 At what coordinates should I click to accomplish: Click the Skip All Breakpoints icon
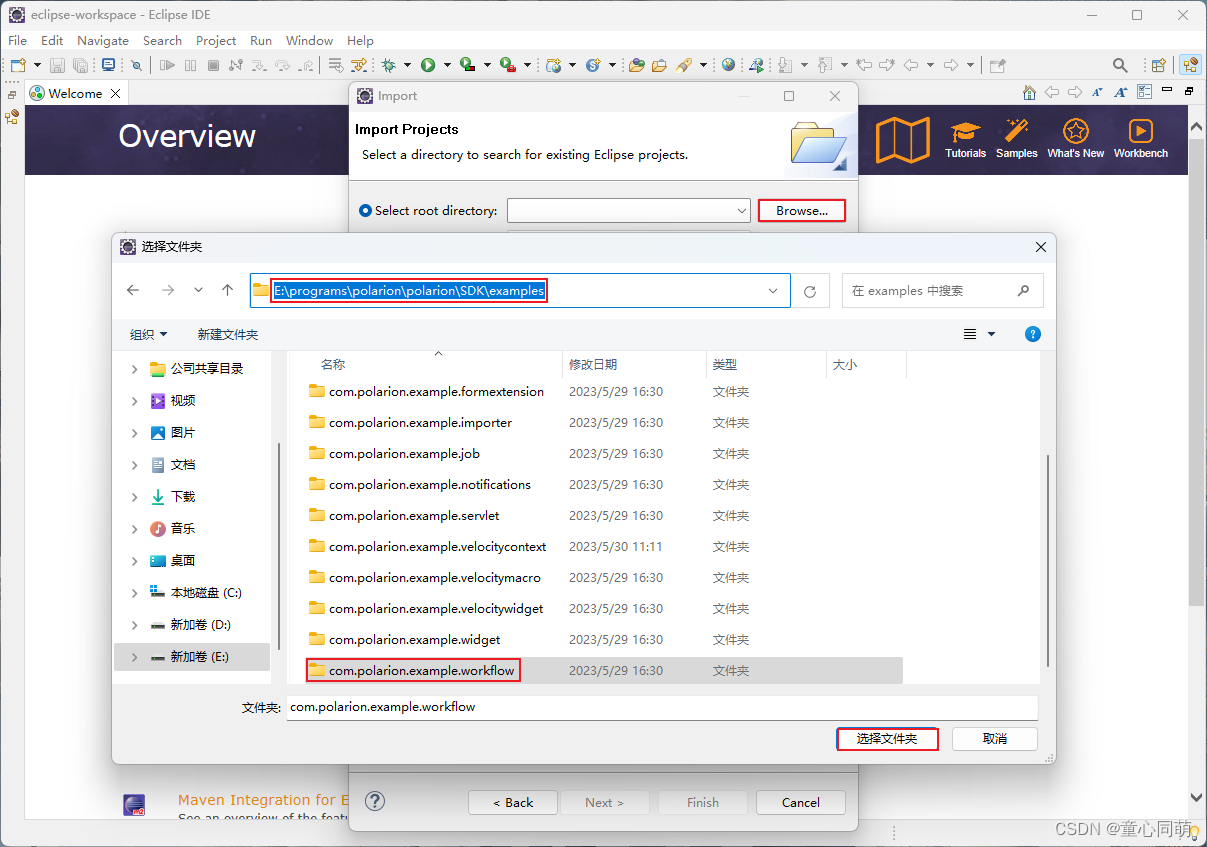137,65
